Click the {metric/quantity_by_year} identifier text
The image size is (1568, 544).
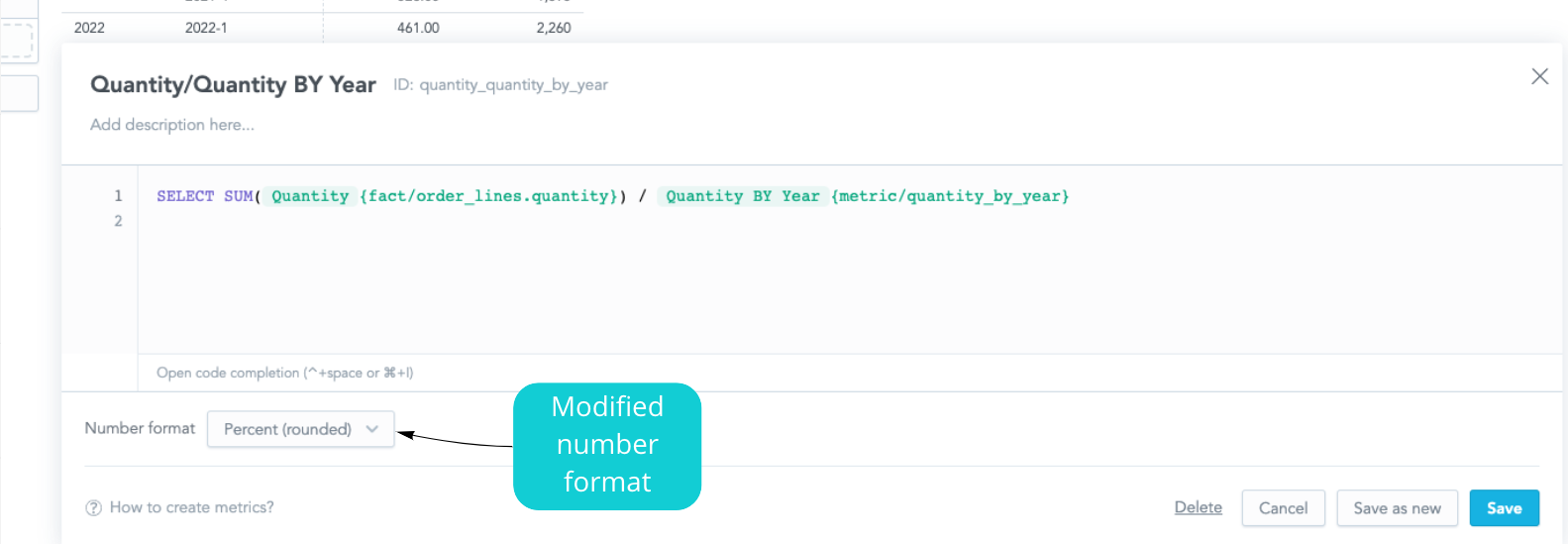(950, 196)
